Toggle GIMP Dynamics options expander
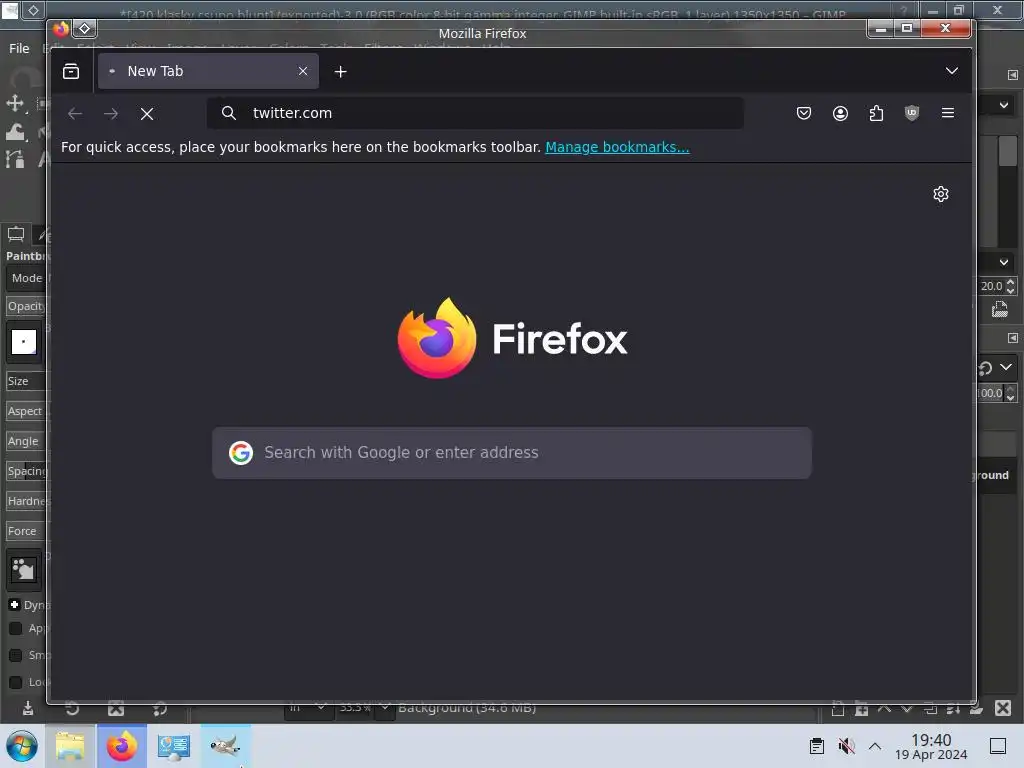This screenshot has width=1024, height=768. coord(14,605)
